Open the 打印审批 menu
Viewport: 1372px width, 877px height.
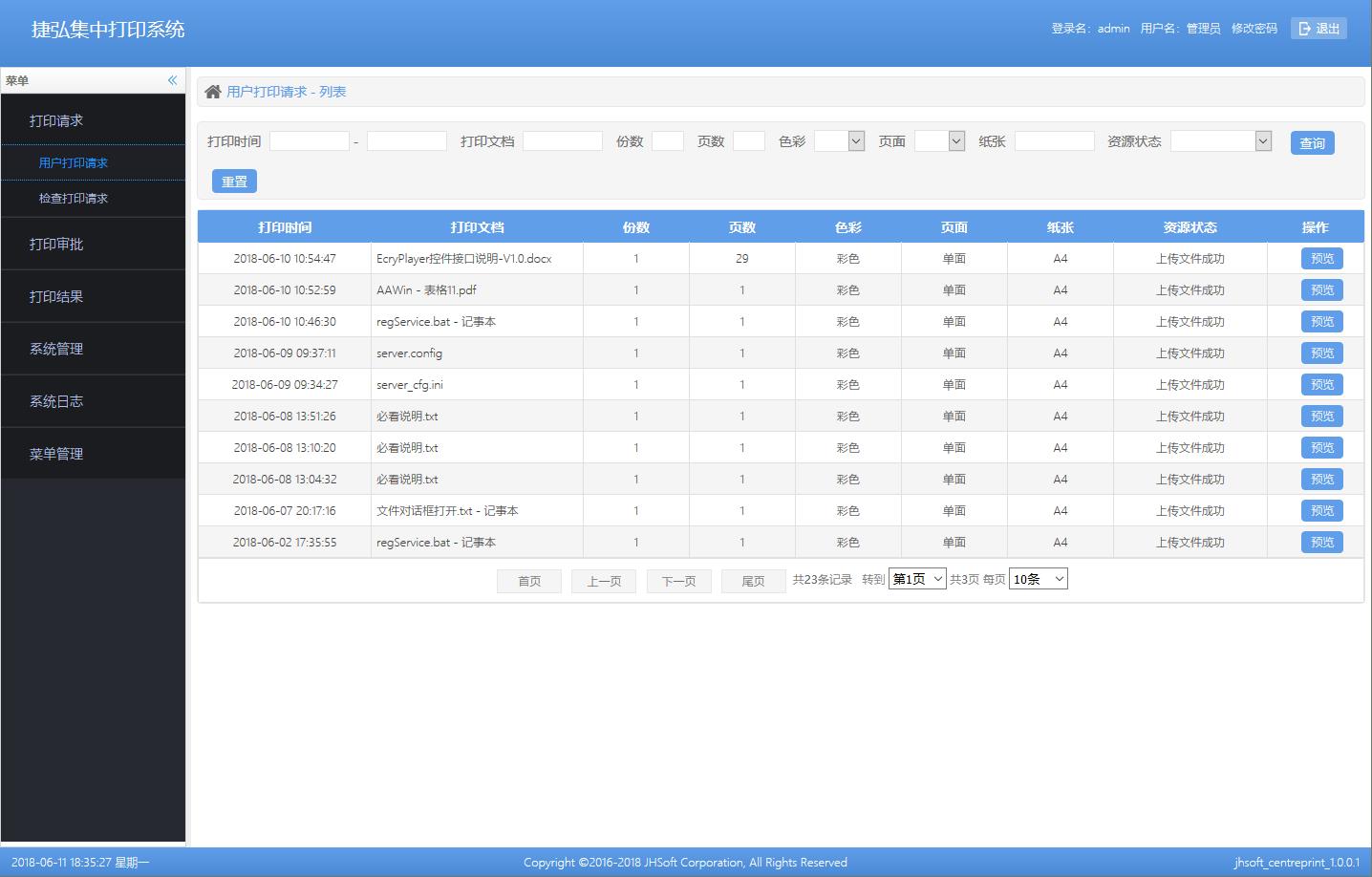[93, 244]
